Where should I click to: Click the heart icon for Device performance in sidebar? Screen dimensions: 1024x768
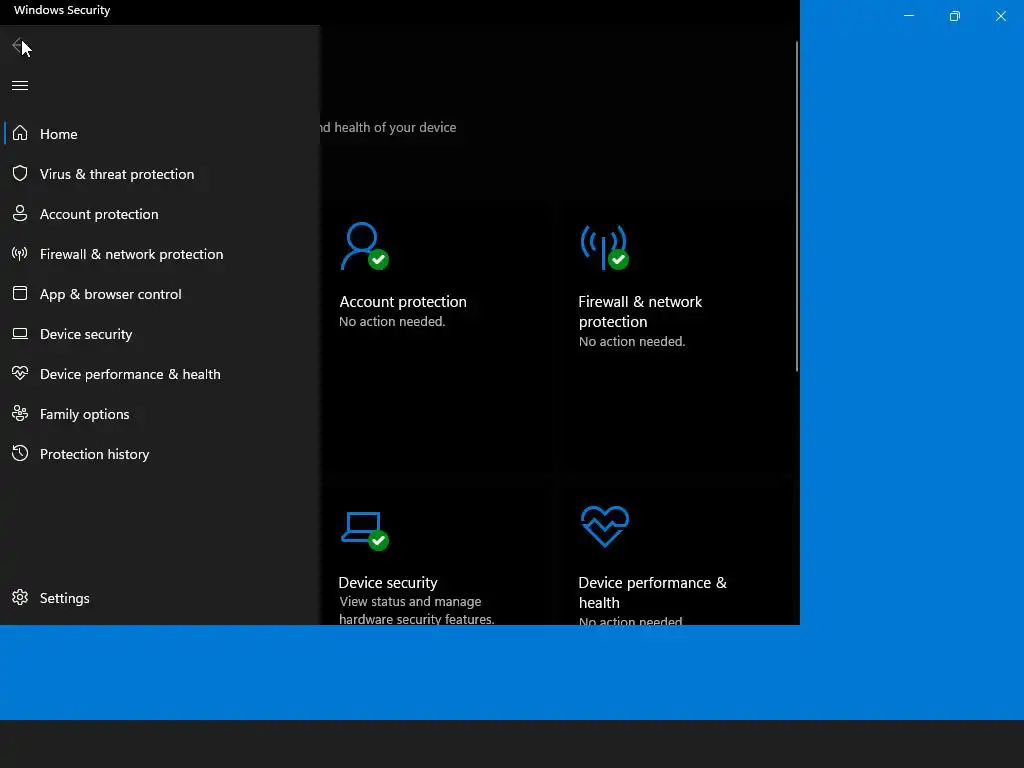tap(20, 373)
